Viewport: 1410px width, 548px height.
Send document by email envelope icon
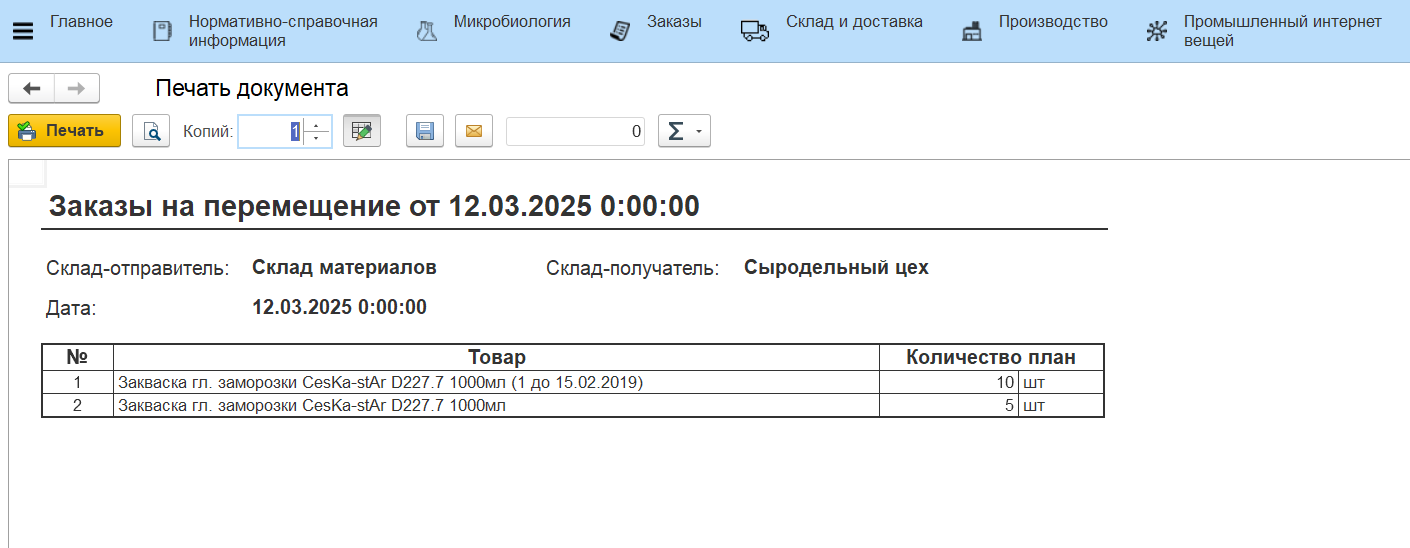474,131
